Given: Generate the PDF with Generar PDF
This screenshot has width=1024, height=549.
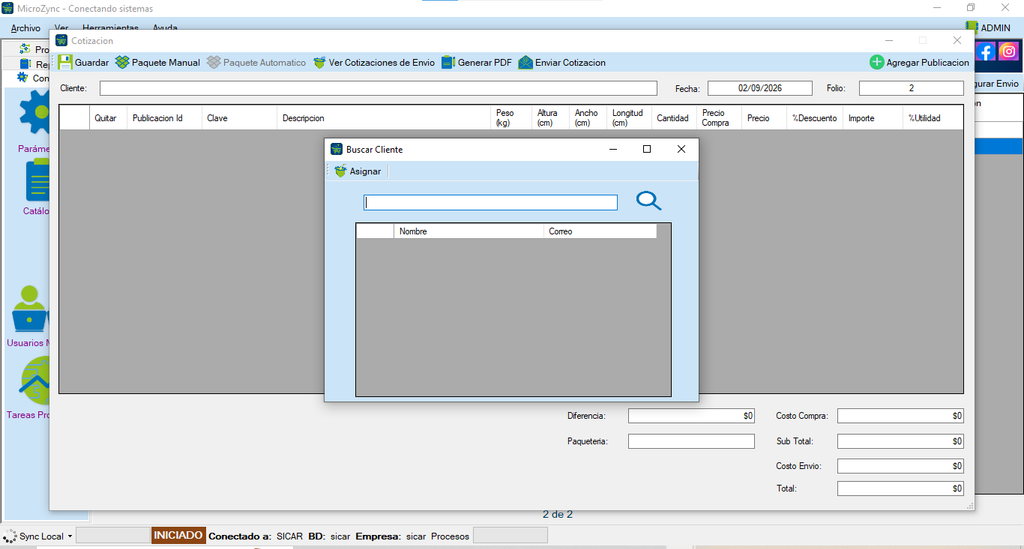Looking at the screenshot, I should (x=476, y=63).
